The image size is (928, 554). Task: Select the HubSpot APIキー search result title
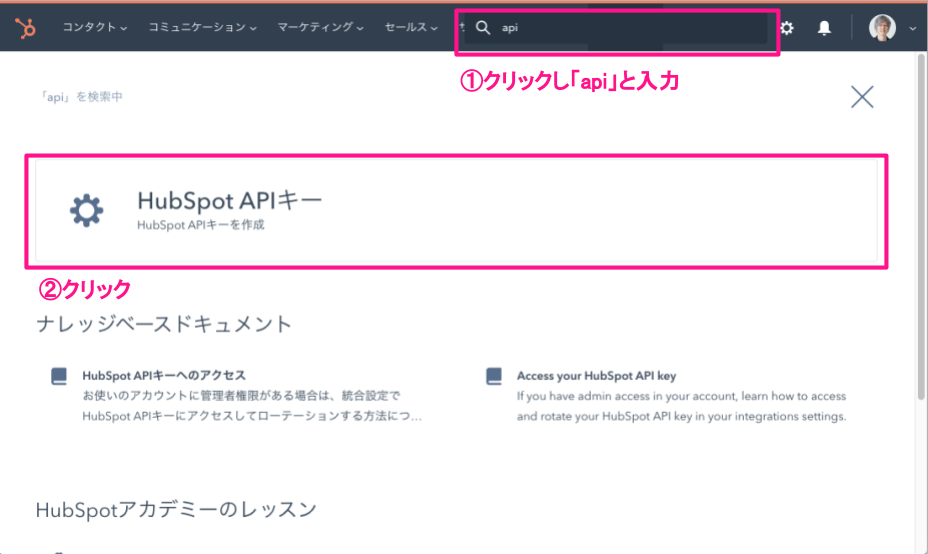[x=229, y=201]
